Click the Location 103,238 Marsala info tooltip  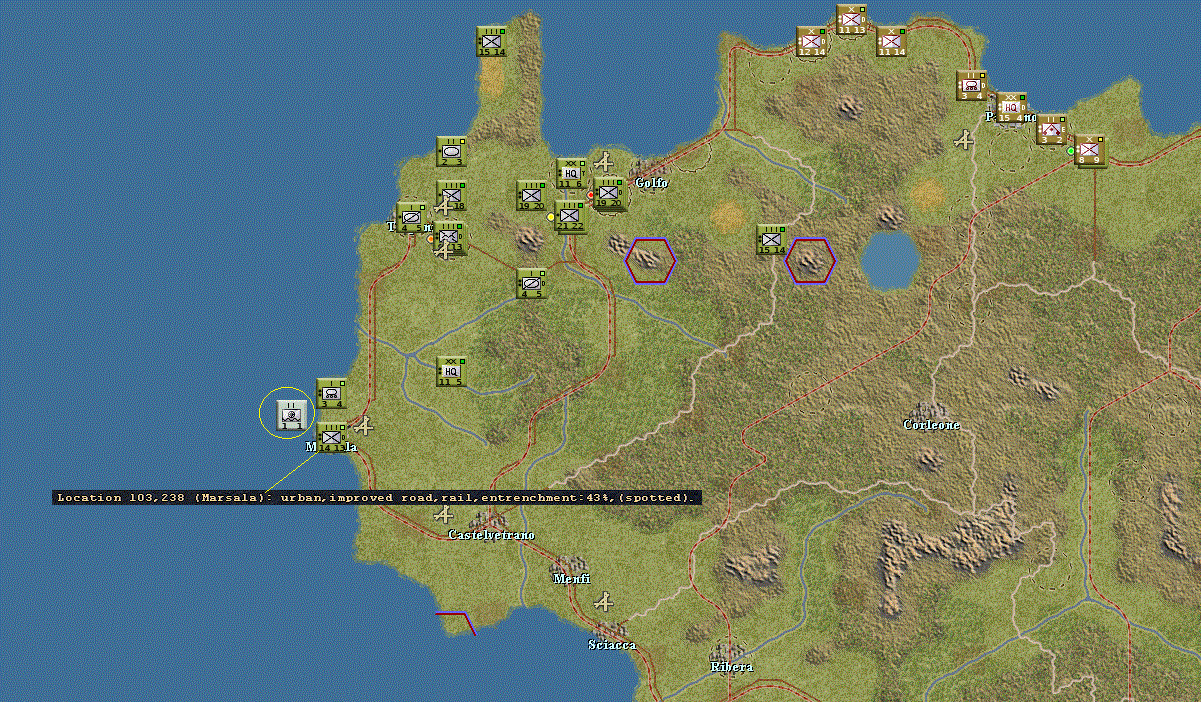pyautogui.click(x=376, y=497)
